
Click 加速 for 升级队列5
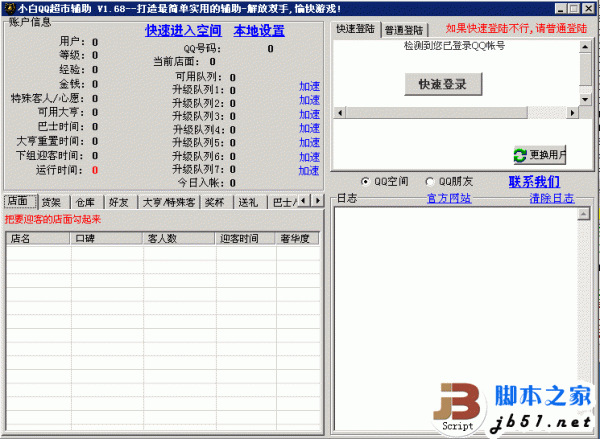309,142
